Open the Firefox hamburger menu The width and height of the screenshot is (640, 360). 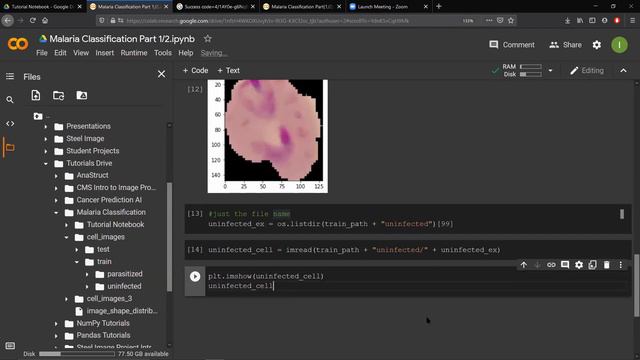(x=632, y=20)
